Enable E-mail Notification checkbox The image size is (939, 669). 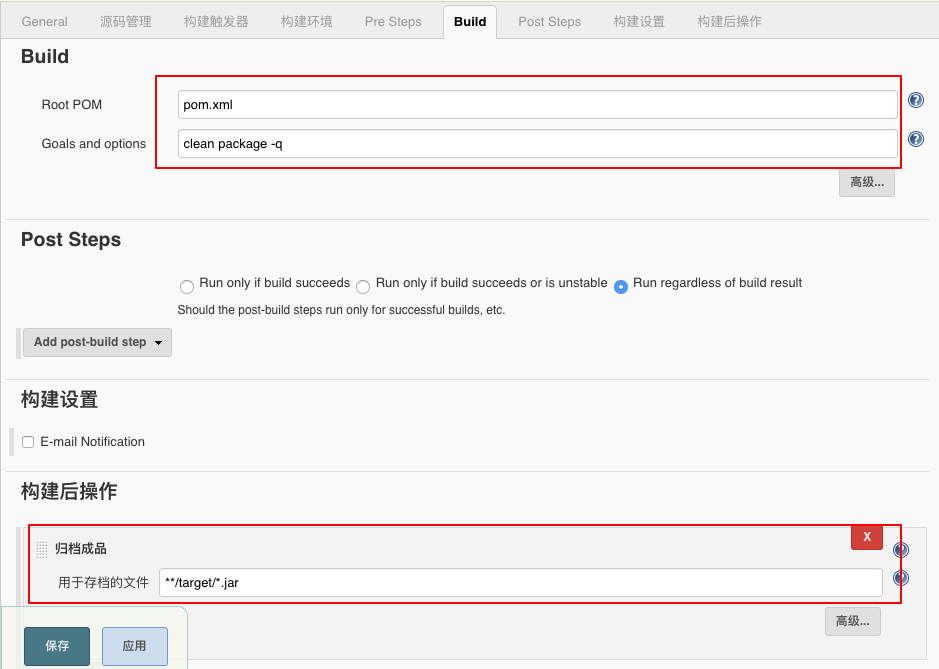tap(28, 442)
